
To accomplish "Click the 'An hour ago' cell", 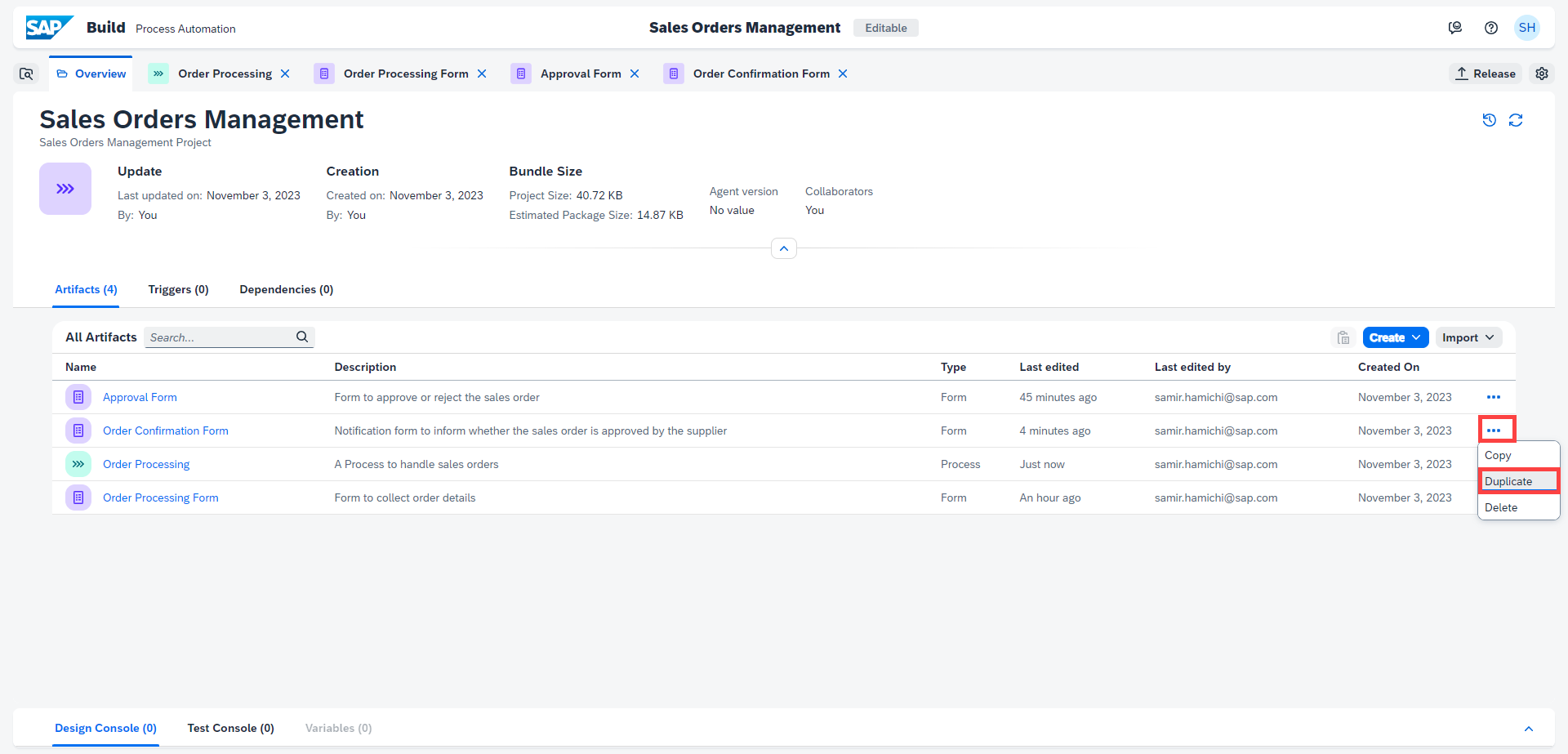I will point(1050,497).
